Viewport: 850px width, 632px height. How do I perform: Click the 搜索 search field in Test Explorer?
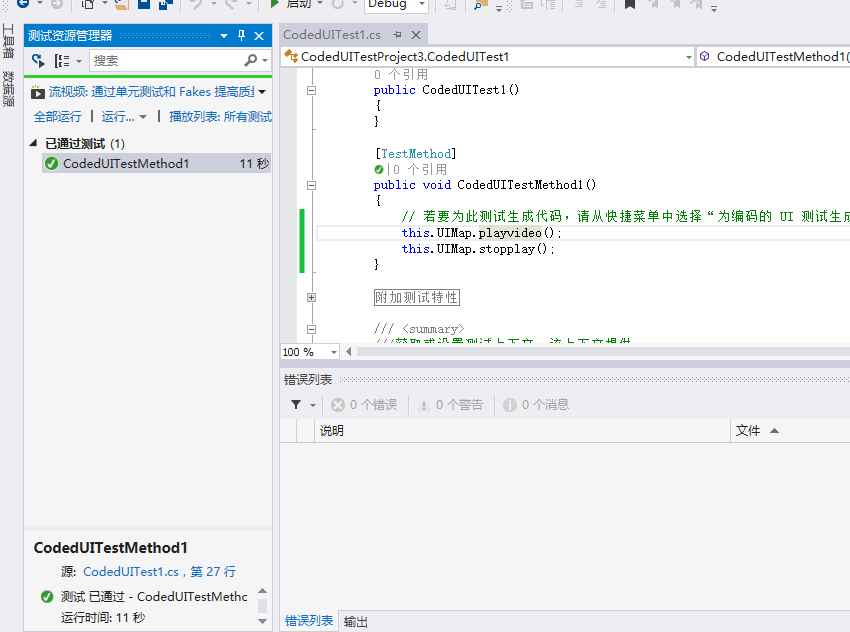[x=165, y=61]
